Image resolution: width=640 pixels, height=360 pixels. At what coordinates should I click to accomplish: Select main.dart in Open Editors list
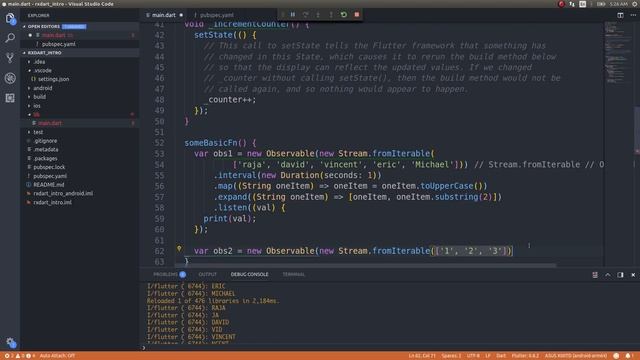click(x=80, y=36)
